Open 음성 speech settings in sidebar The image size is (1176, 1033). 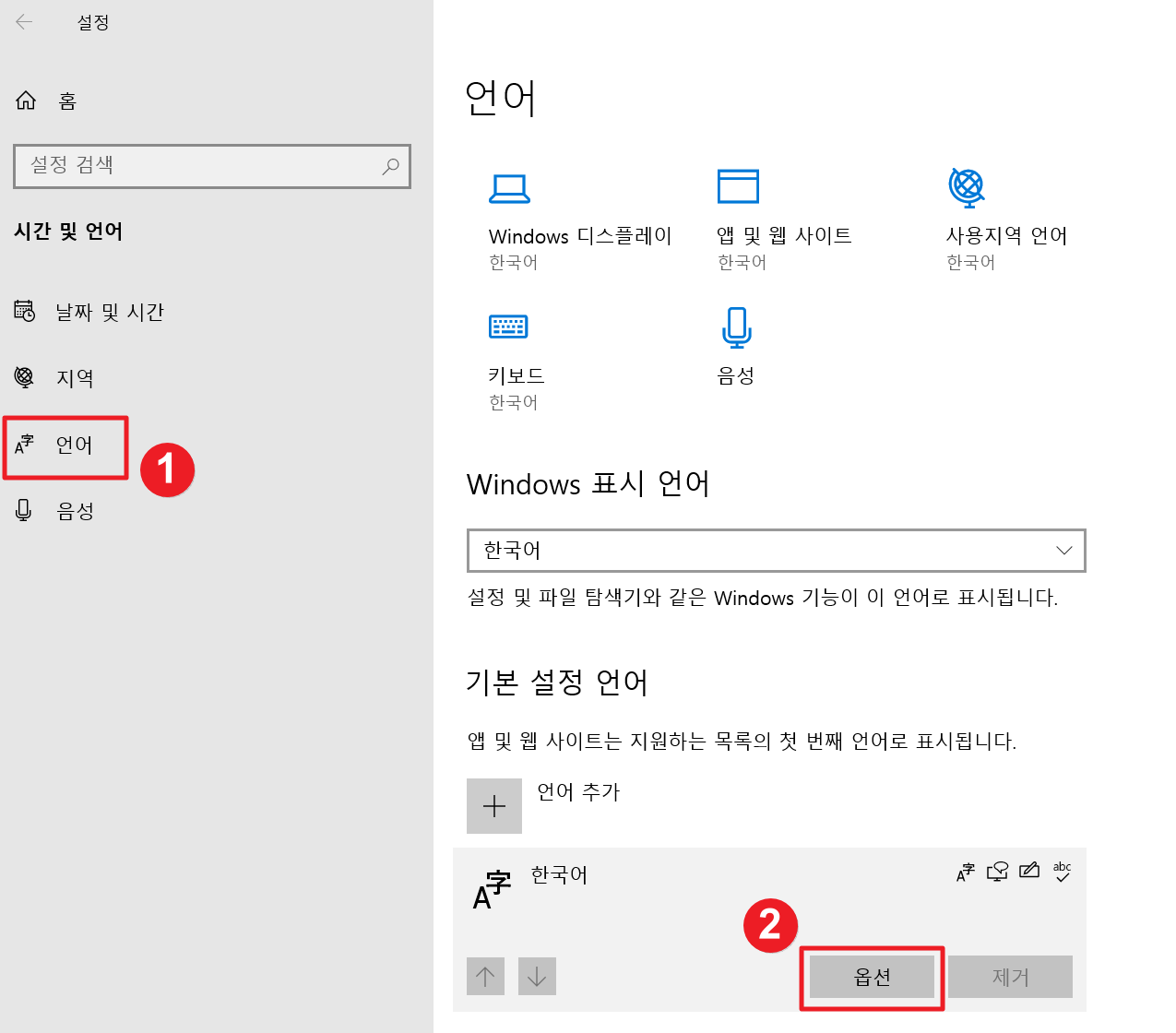click(54, 511)
